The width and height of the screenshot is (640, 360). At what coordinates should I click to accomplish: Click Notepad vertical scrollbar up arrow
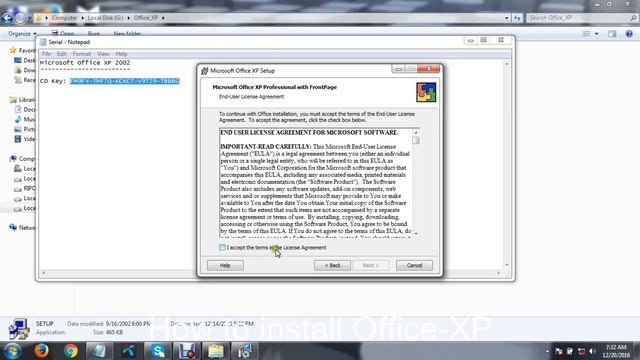point(507,64)
